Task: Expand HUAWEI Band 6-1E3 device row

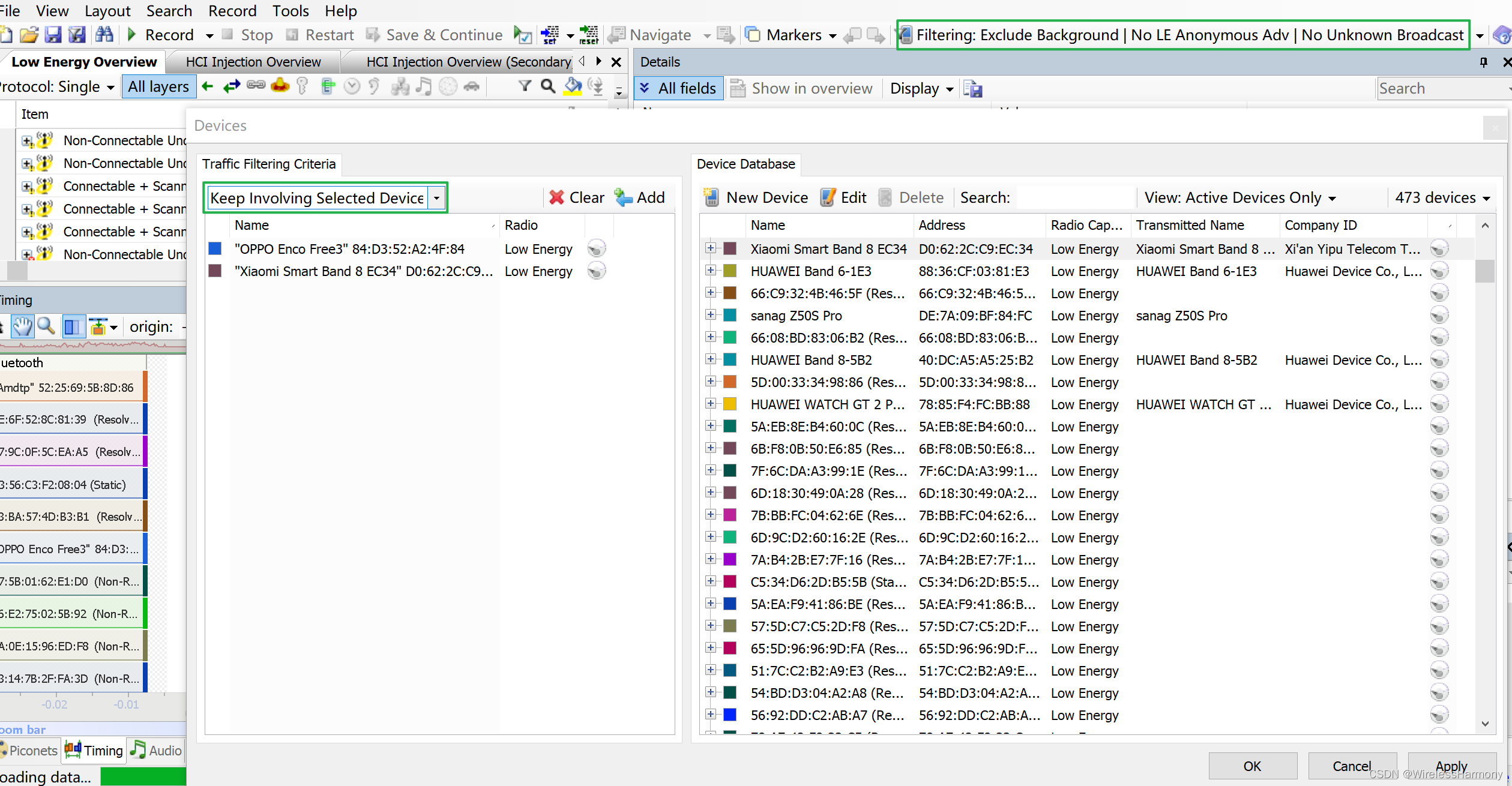Action: coord(711,271)
